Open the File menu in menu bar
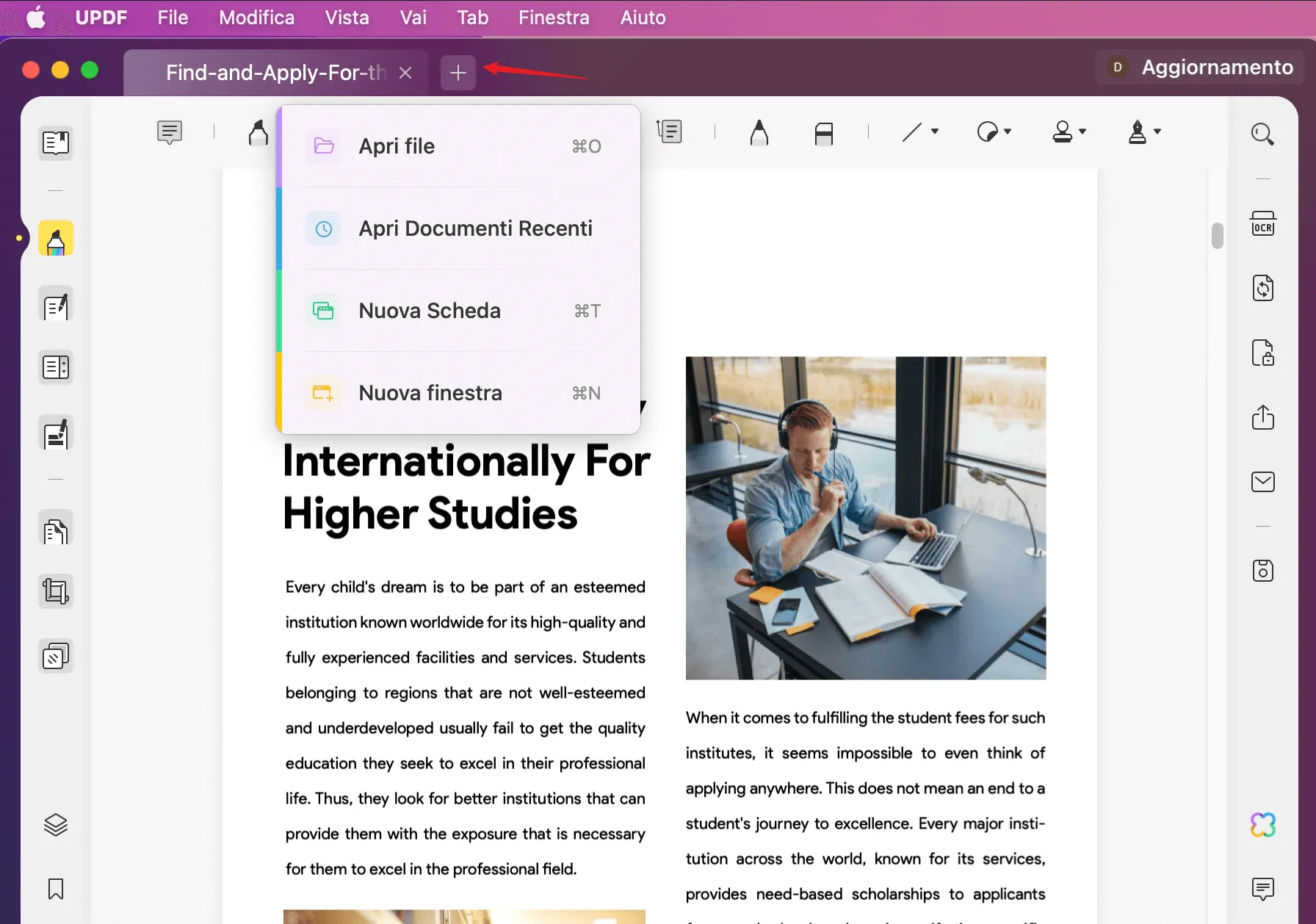The image size is (1316, 924). coord(173,18)
